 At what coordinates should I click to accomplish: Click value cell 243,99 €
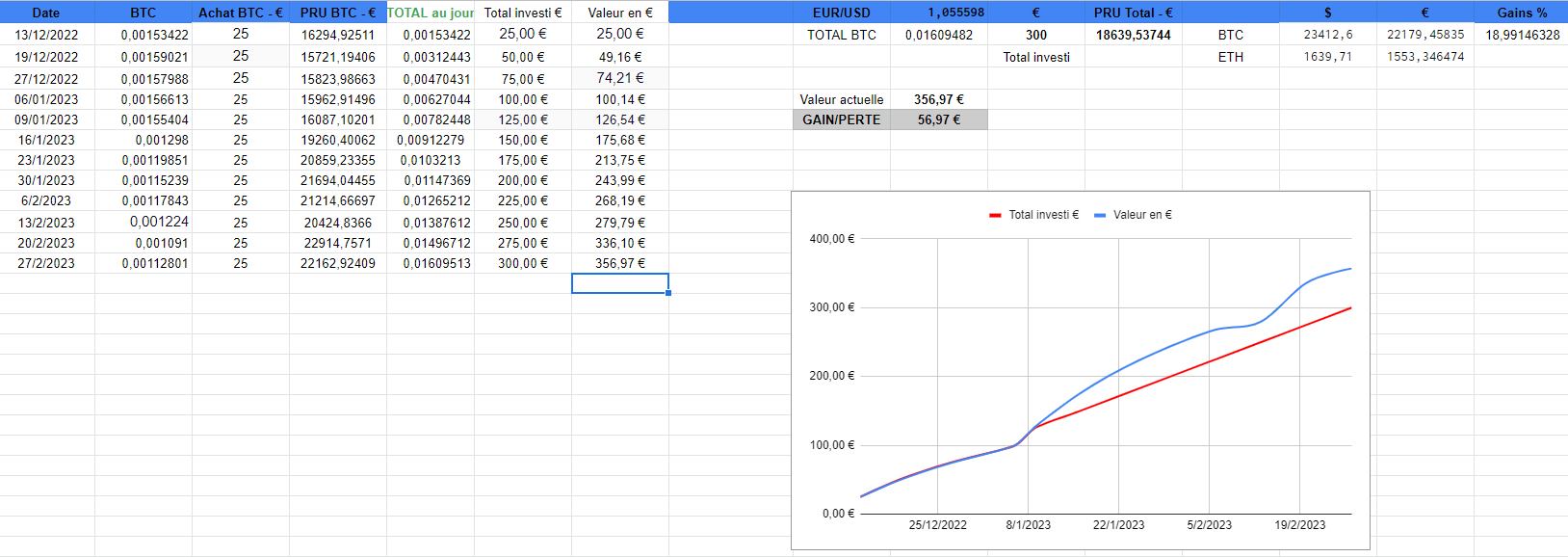coord(620,180)
